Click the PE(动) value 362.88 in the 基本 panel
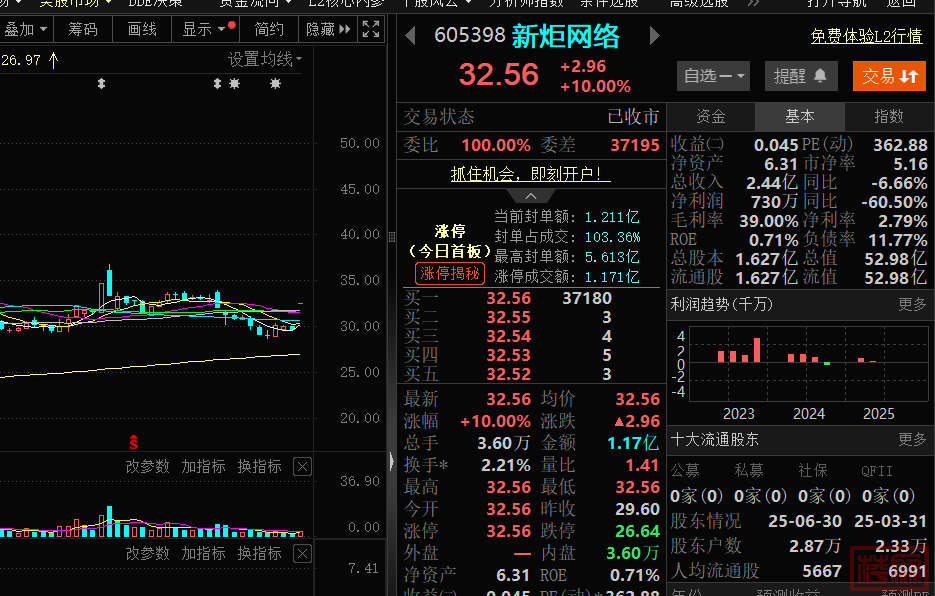Image resolution: width=935 pixels, height=596 pixels. (900, 145)
